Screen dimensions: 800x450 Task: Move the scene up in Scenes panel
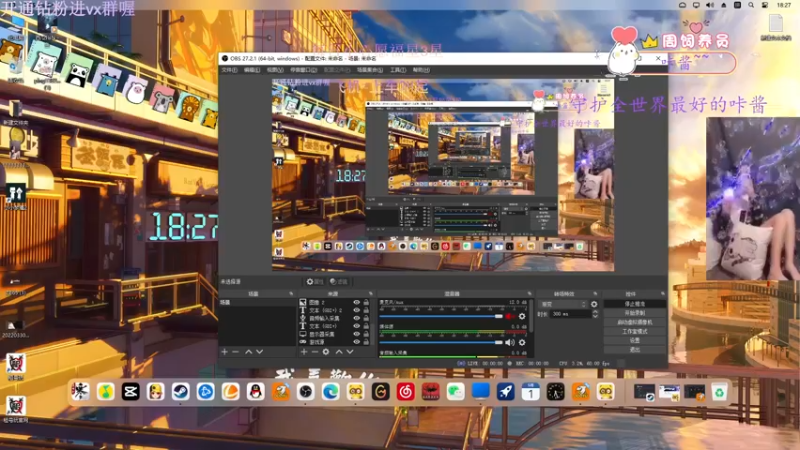pos(248,352)
